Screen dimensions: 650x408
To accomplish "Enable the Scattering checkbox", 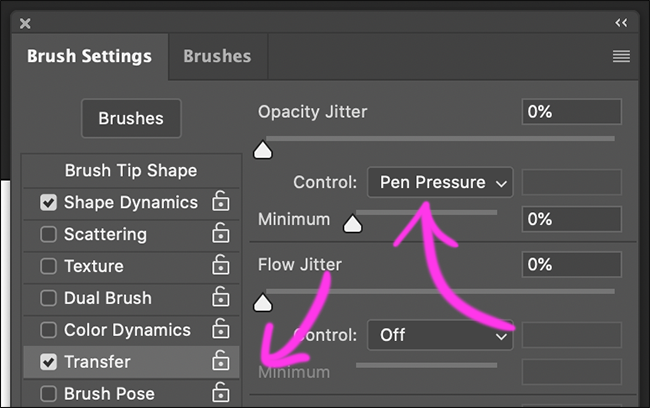I will (48, 234).
